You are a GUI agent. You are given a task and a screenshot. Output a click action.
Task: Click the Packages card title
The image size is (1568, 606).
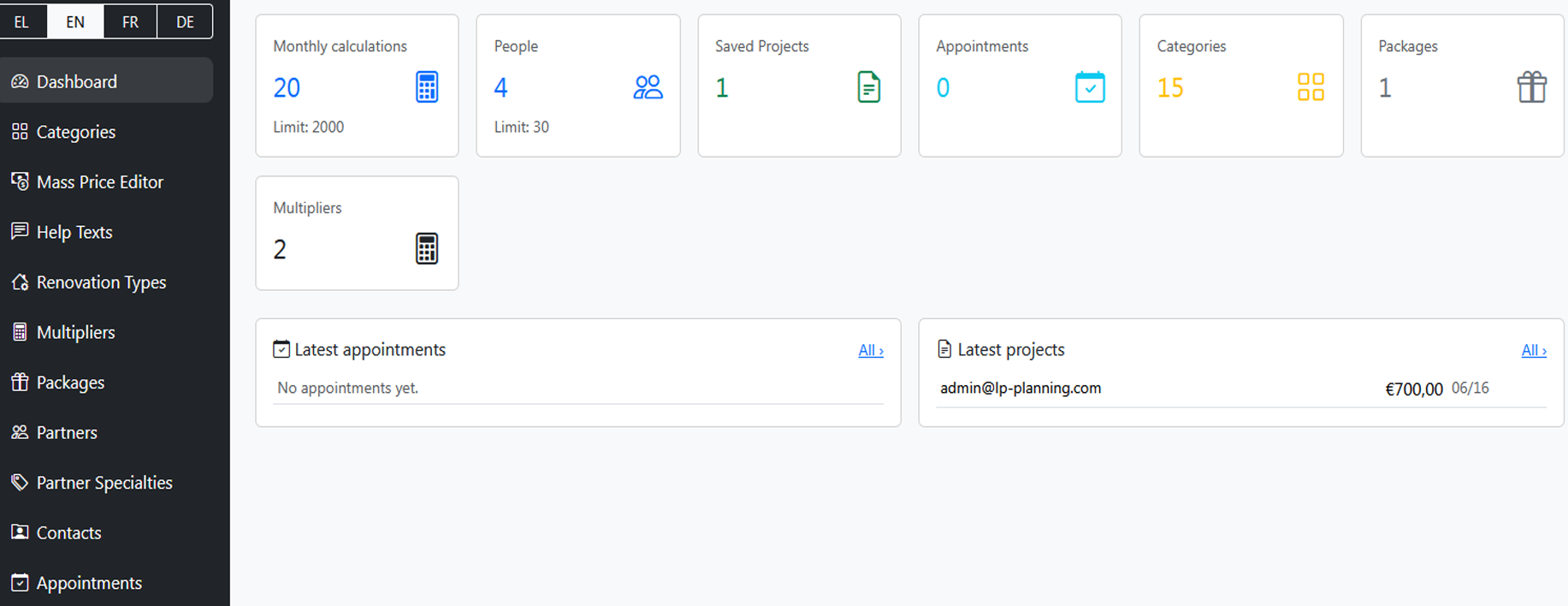tap(1408, 46)
